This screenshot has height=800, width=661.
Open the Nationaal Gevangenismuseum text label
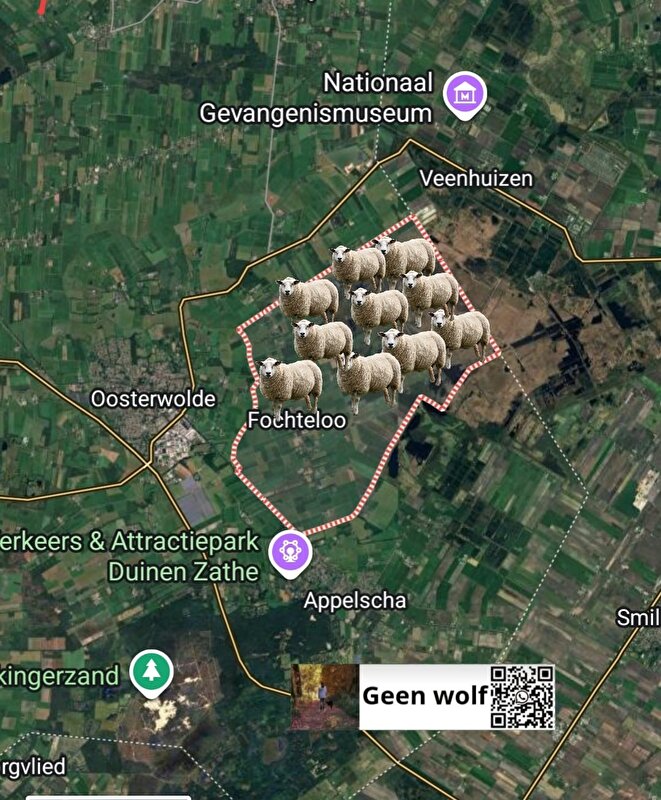[316, 98]
